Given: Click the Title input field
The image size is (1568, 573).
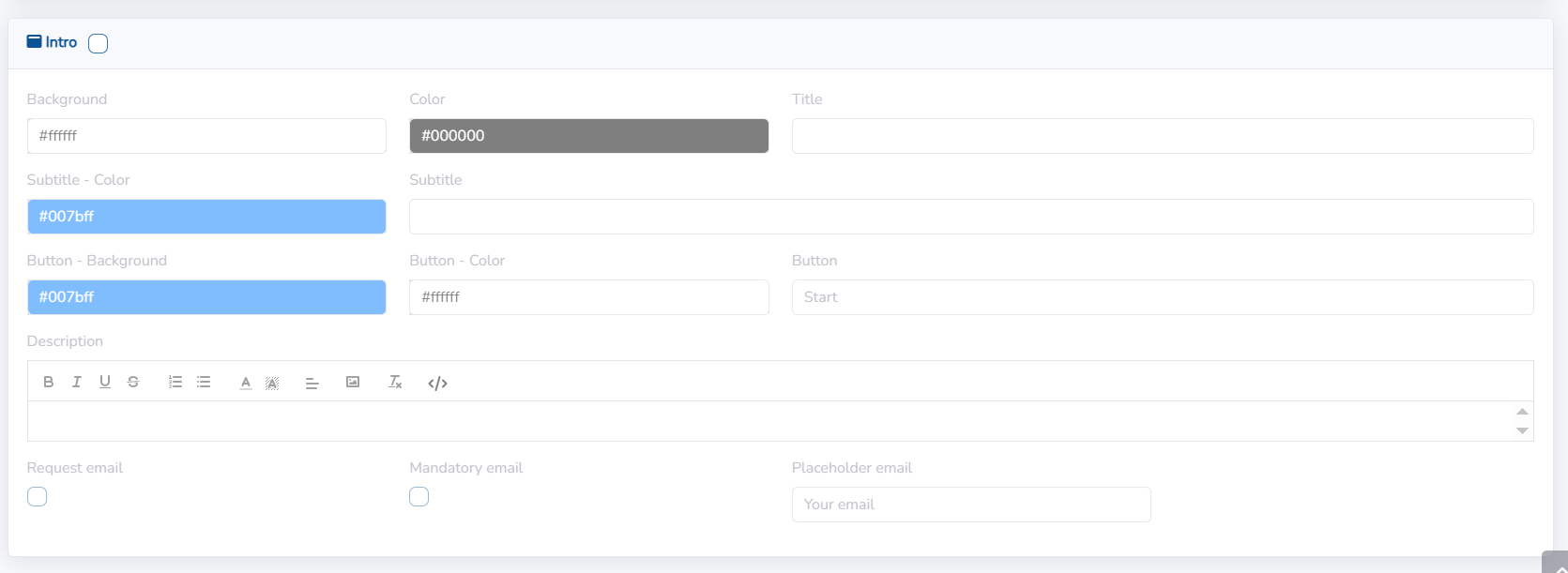Looking at the screenshot, I should click(x=1162, y=136).
